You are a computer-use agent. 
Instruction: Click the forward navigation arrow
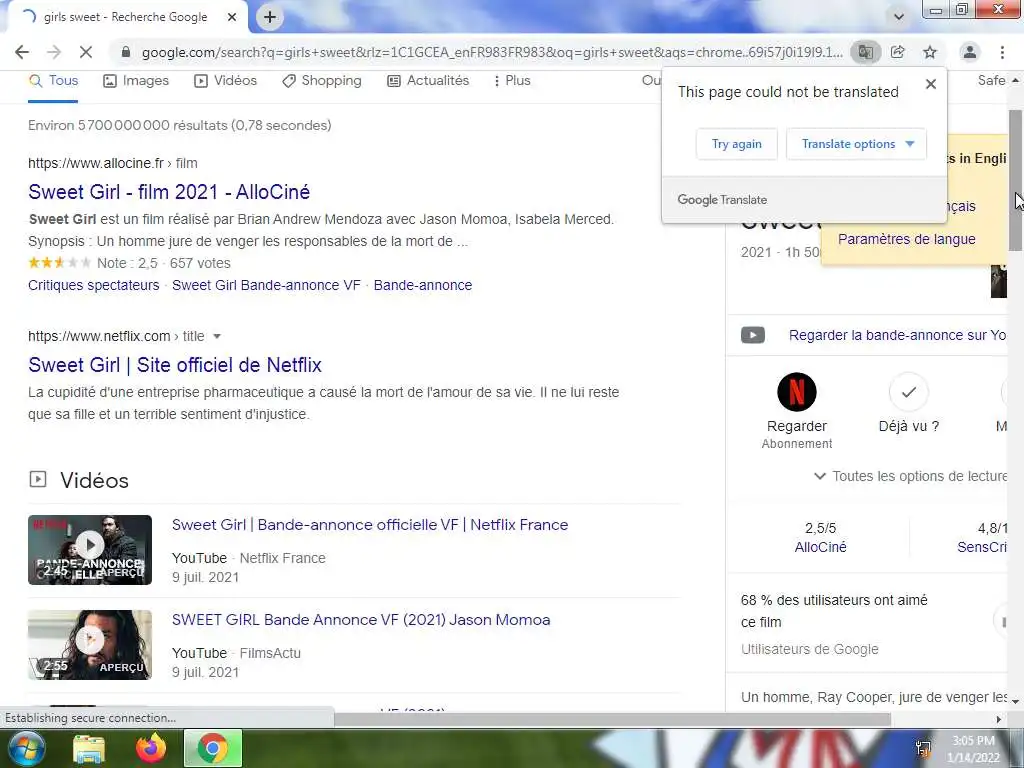tap(54, 52)
